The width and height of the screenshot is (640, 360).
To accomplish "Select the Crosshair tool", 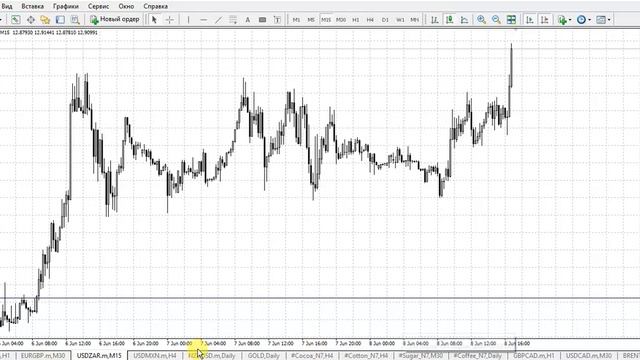I will point(169,20).
